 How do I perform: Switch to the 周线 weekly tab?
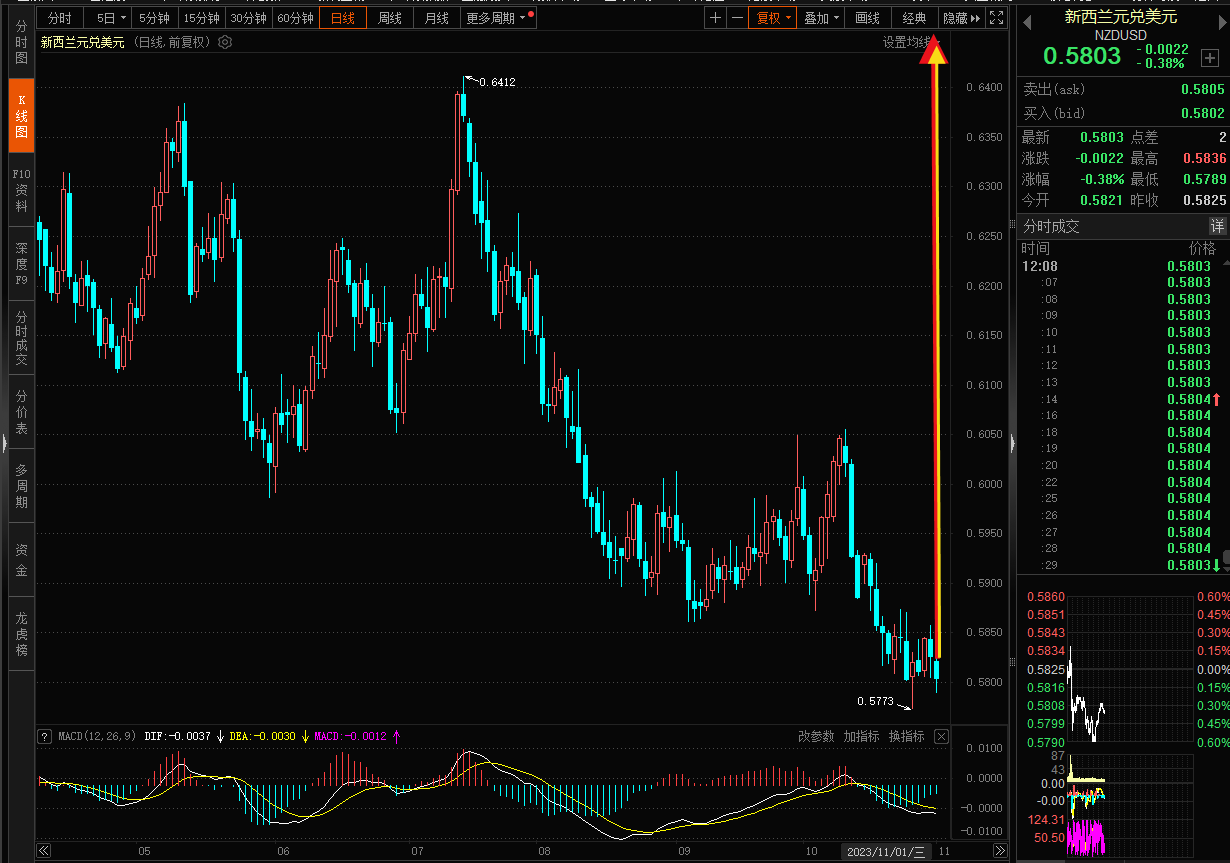(390, 18)
